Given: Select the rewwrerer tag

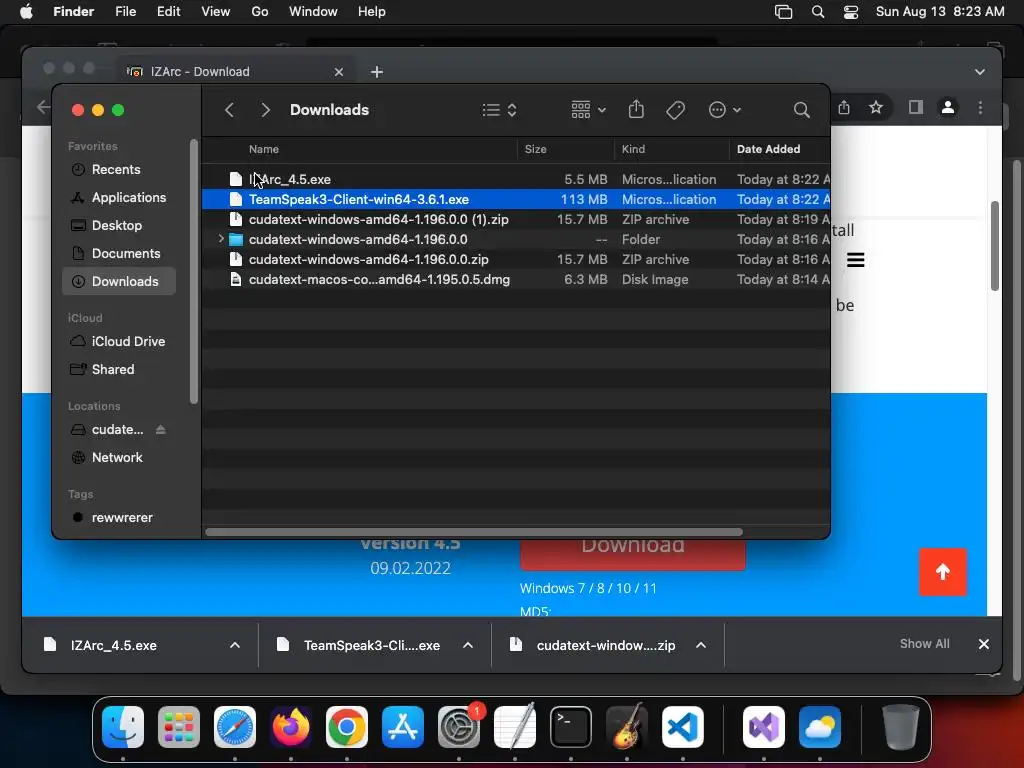Looking at the screenshot, I should (x=119, y=518).
